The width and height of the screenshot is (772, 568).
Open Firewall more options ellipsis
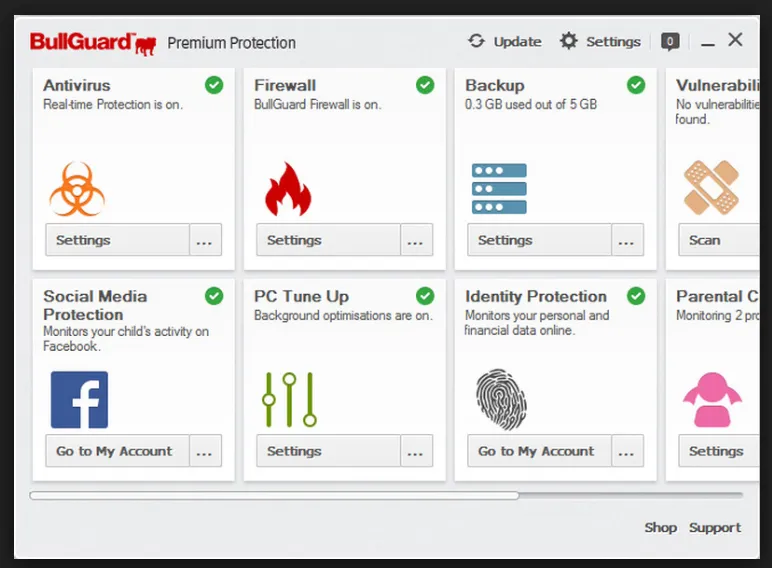point(417,240)
